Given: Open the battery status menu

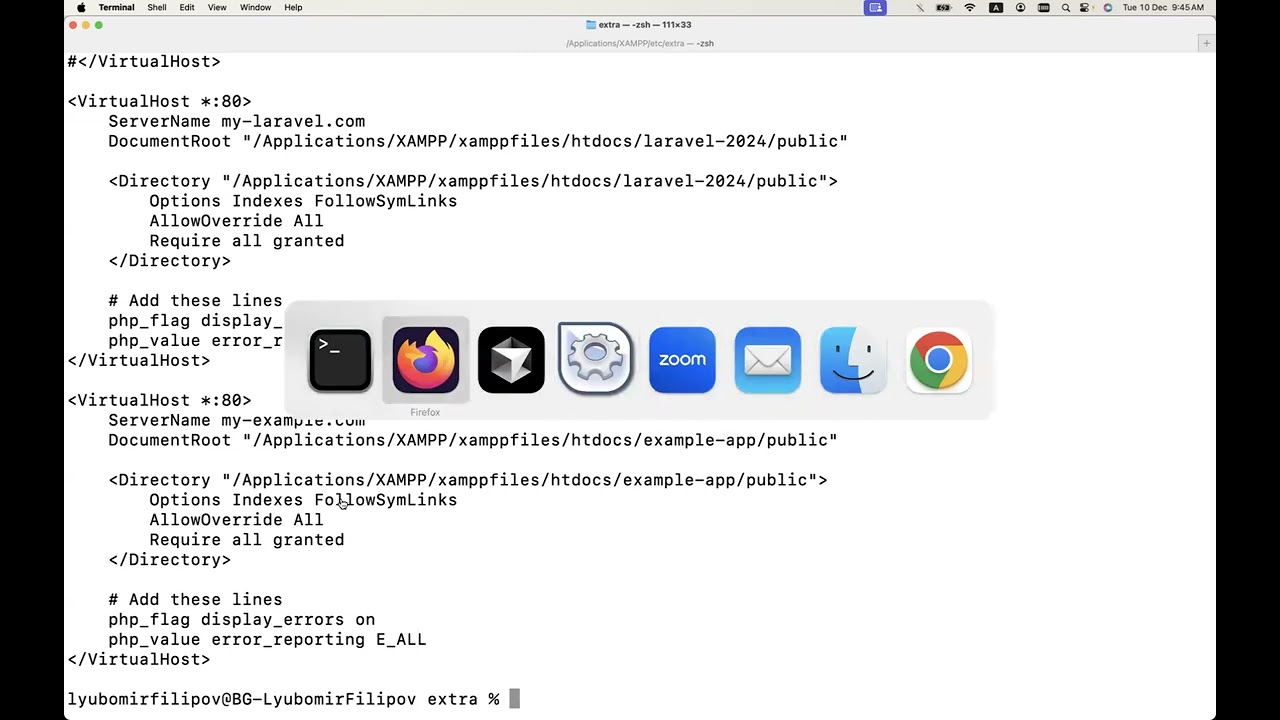Looking at the screenshot, I should pyautogui.click(x=943, y=7).
